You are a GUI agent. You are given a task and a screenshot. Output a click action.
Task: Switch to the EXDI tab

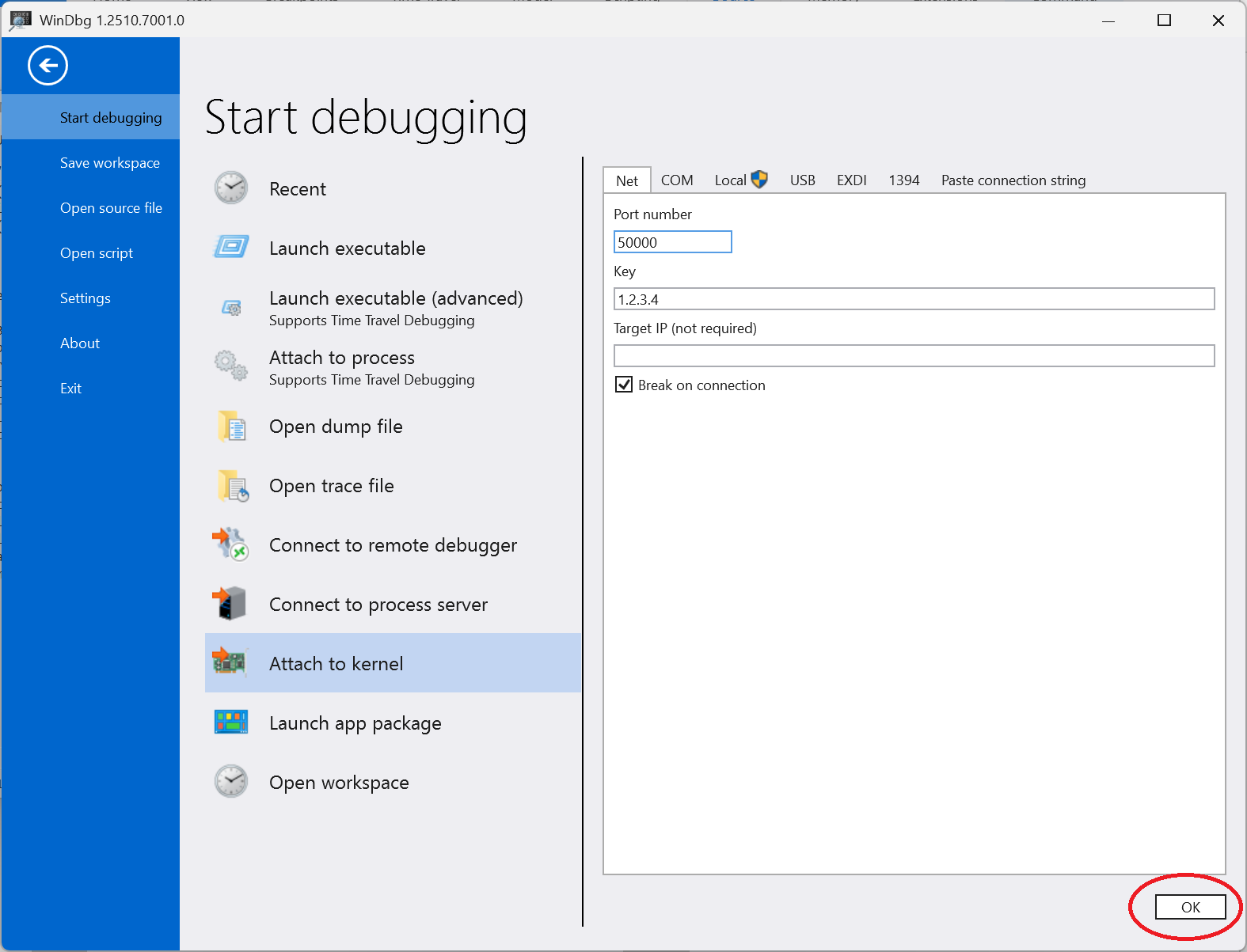coord(852,180)
